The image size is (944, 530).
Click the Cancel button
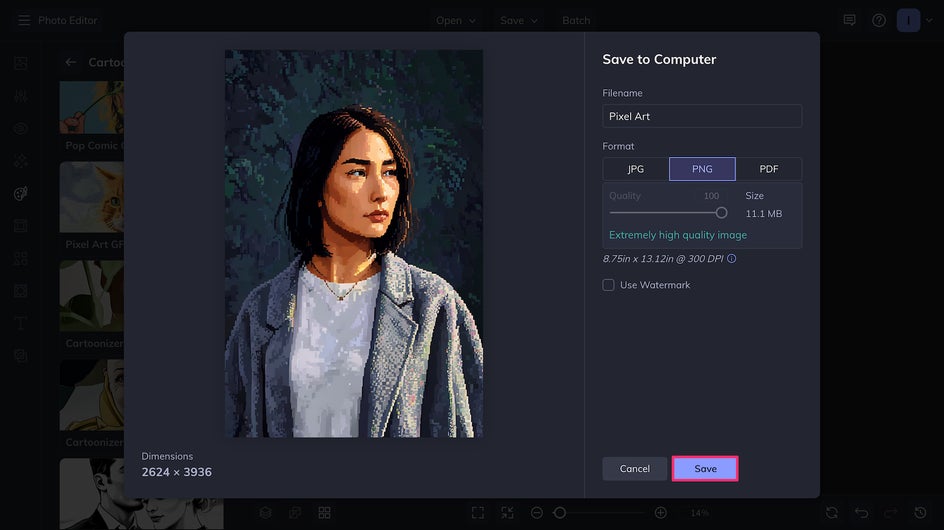635,469
